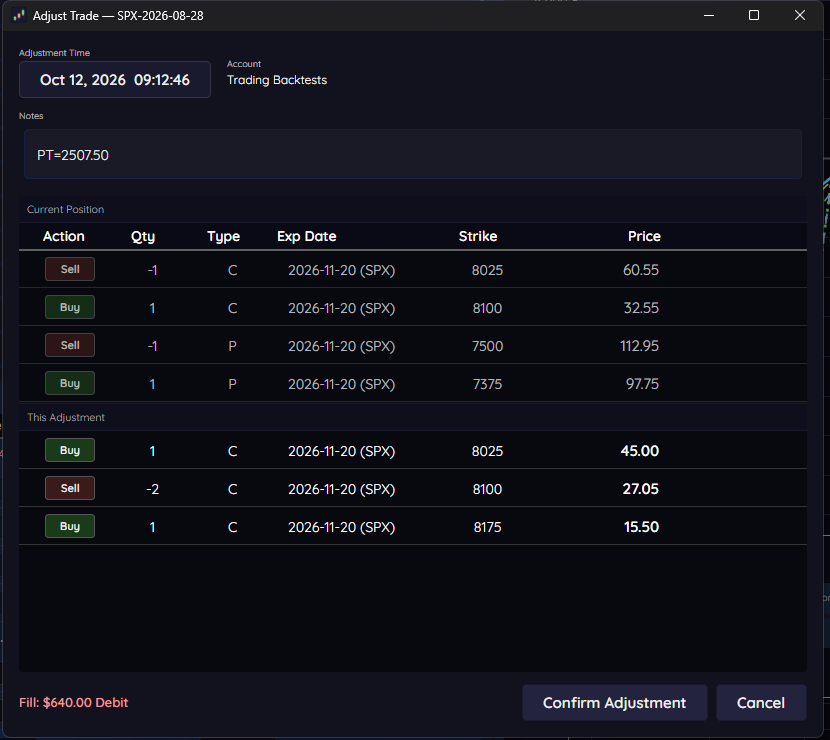Click the Current Position section header
The height and width of the screenshot is (740, 830).
click(66, 209)
